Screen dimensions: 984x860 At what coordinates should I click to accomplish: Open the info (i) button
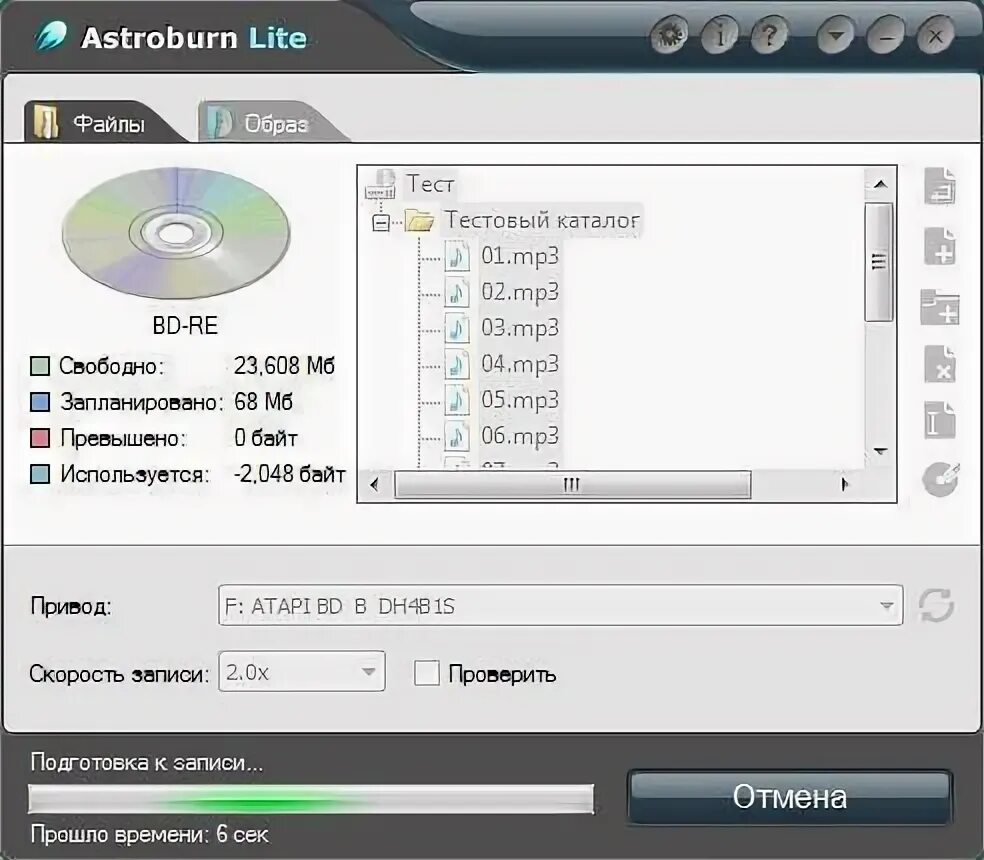click(x=720, y=35)
